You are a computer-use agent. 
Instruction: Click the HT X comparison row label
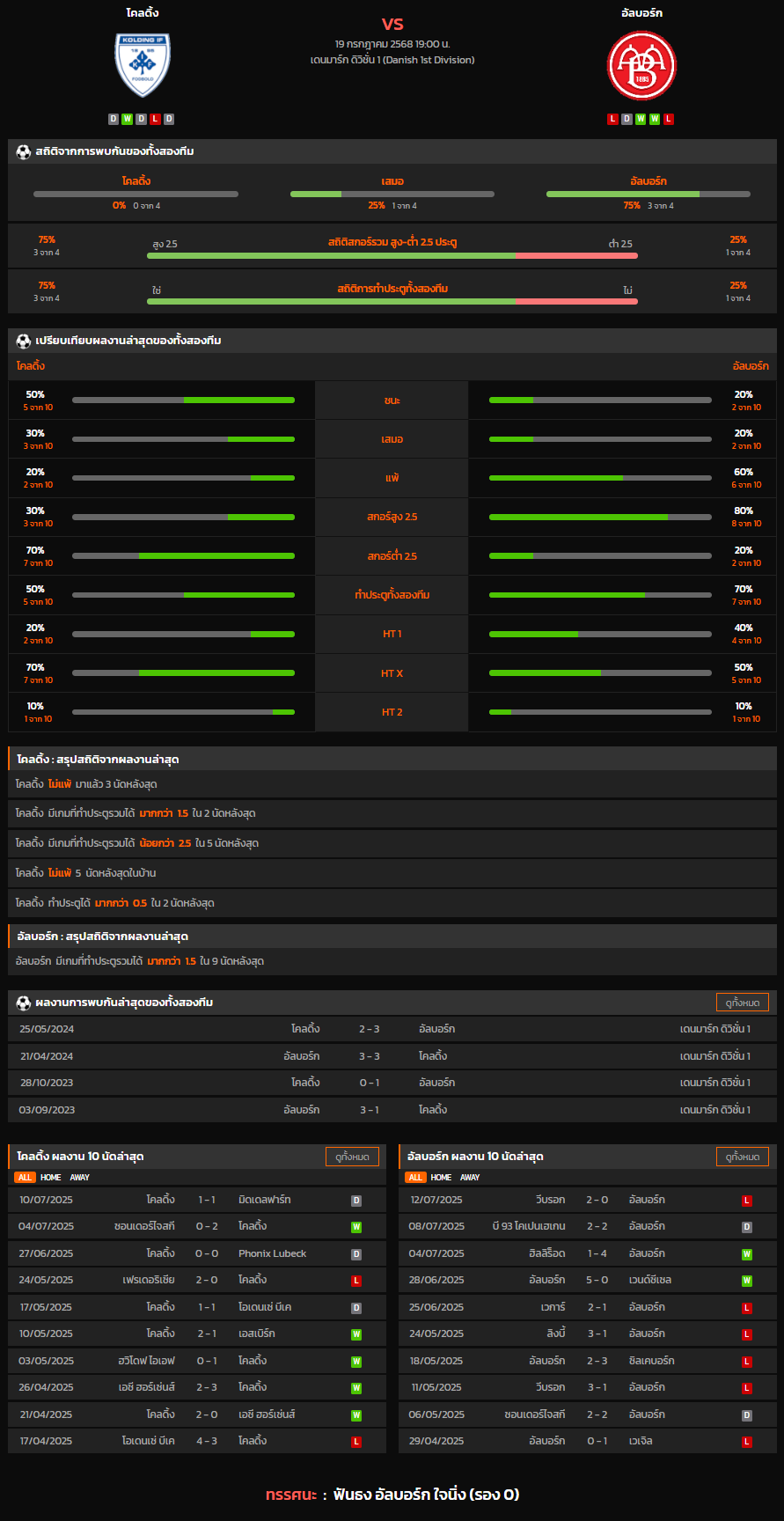[392, 673]
